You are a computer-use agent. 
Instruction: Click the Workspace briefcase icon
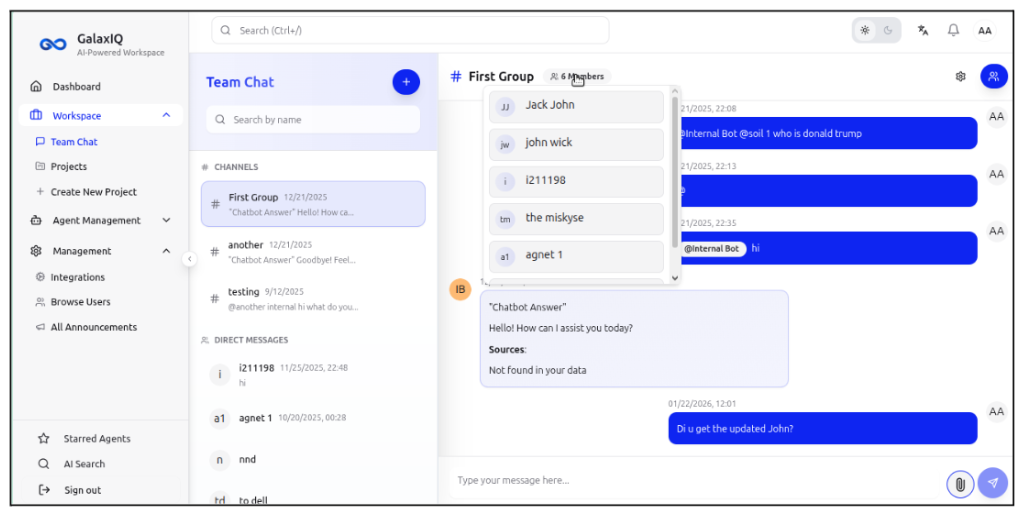(x=36, y=116)
